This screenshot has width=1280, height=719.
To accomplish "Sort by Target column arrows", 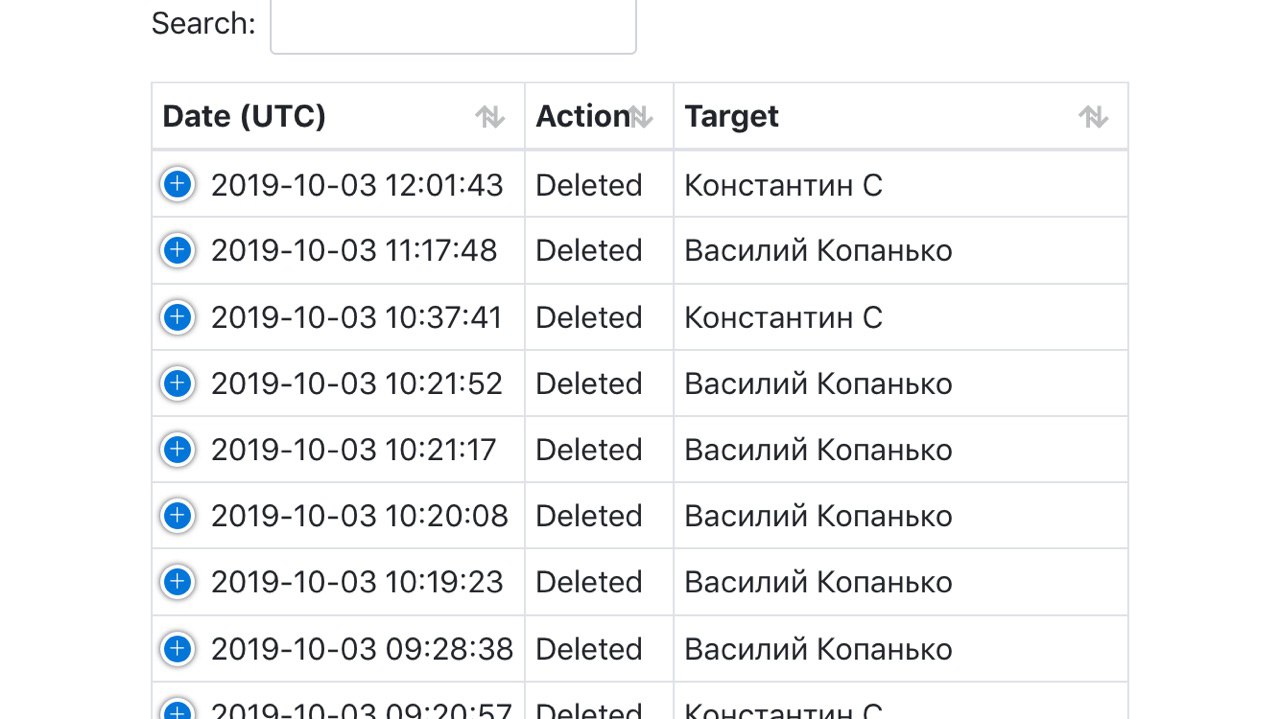I will coord(1093,117).
